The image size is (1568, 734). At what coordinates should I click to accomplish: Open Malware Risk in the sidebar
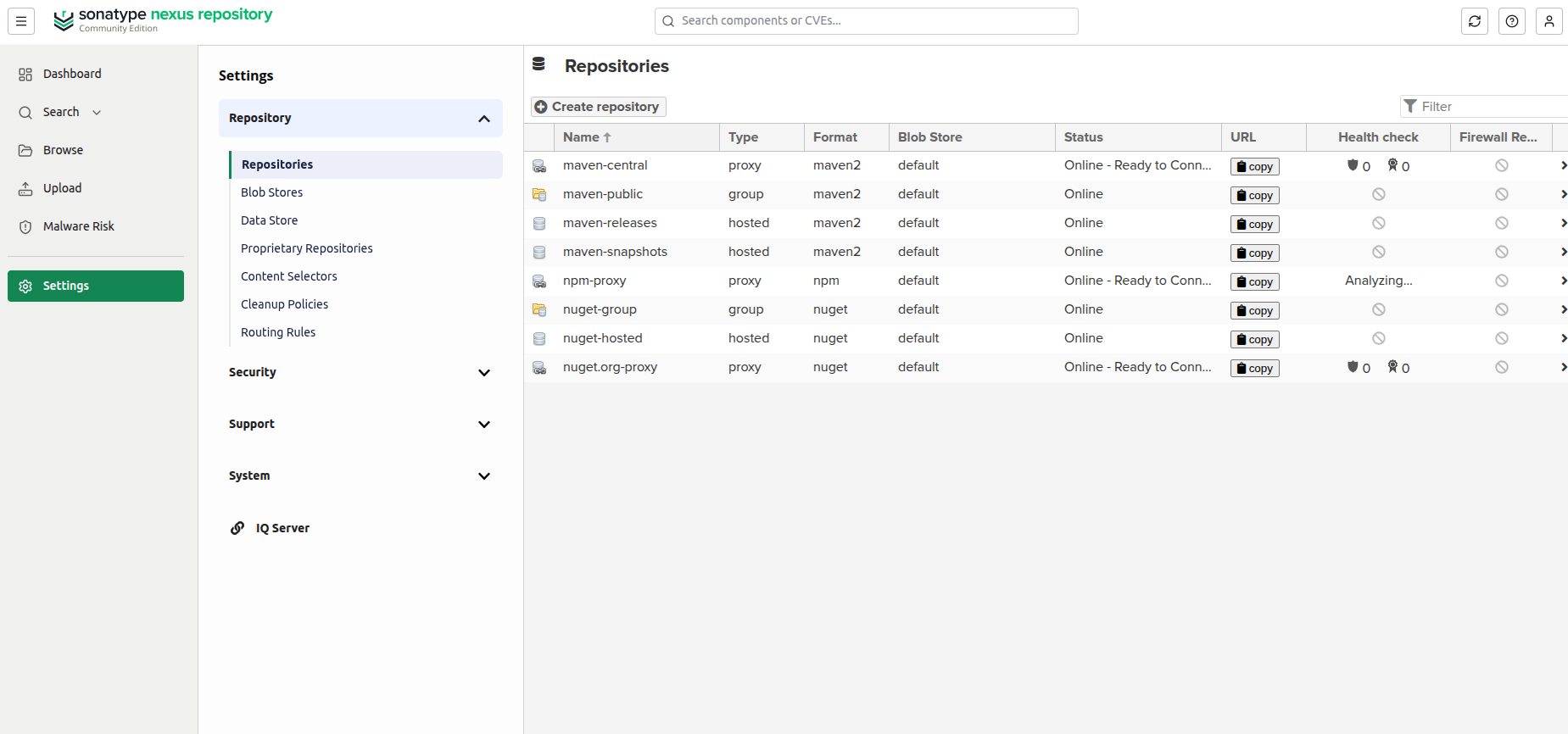pyautogui.click(x=96, y=226)
